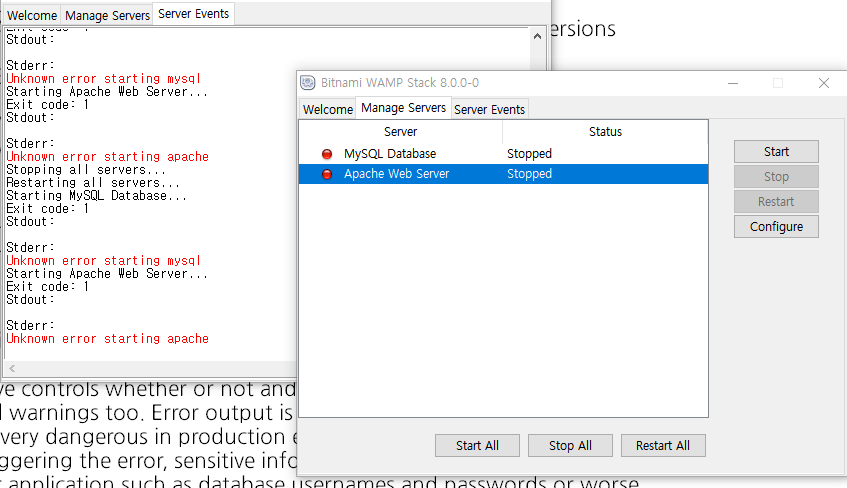Click the Status column header

pyautogui.click(x=605, y=132)
